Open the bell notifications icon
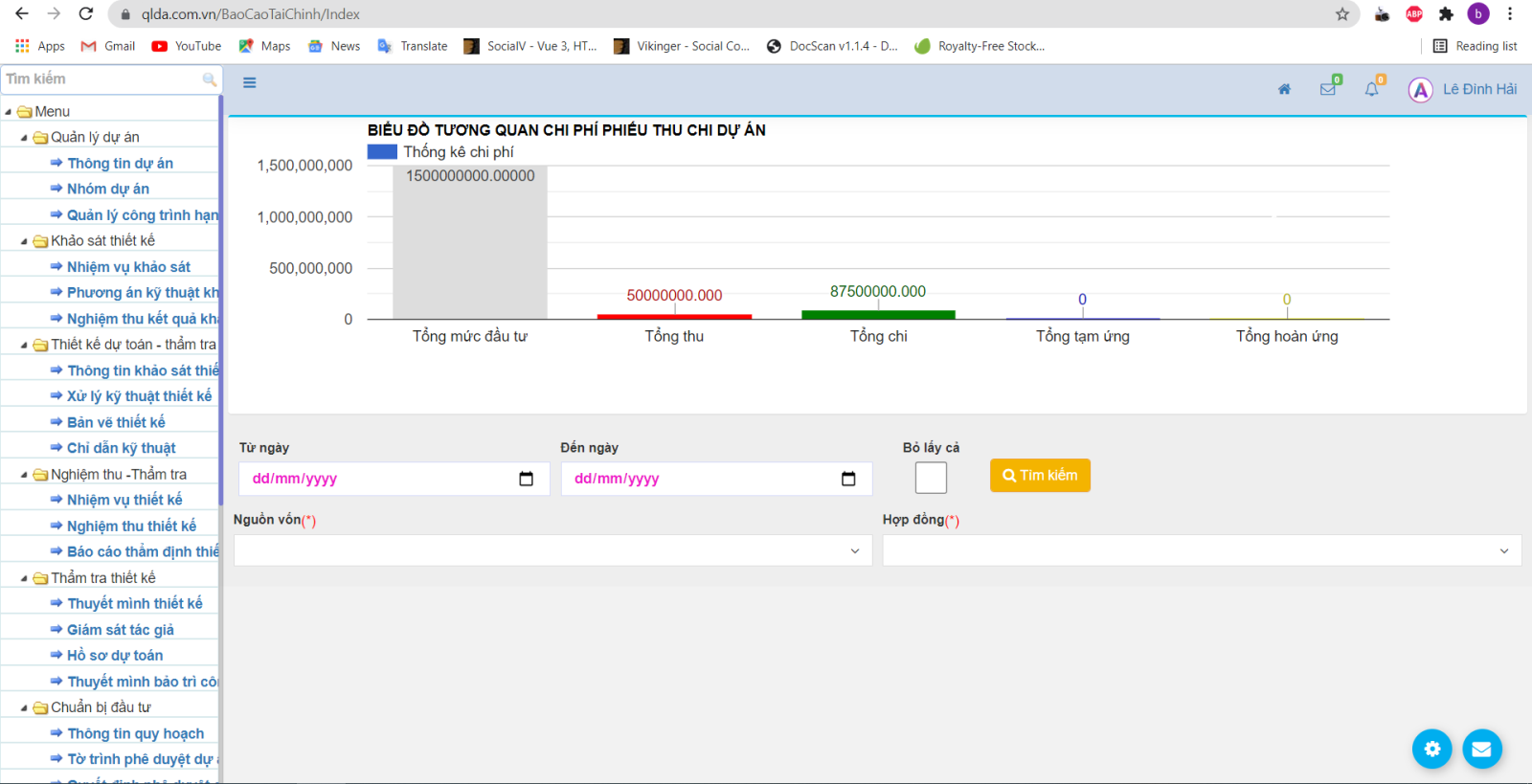Viewport: 1532px width, 784px height. (1372, 89)
